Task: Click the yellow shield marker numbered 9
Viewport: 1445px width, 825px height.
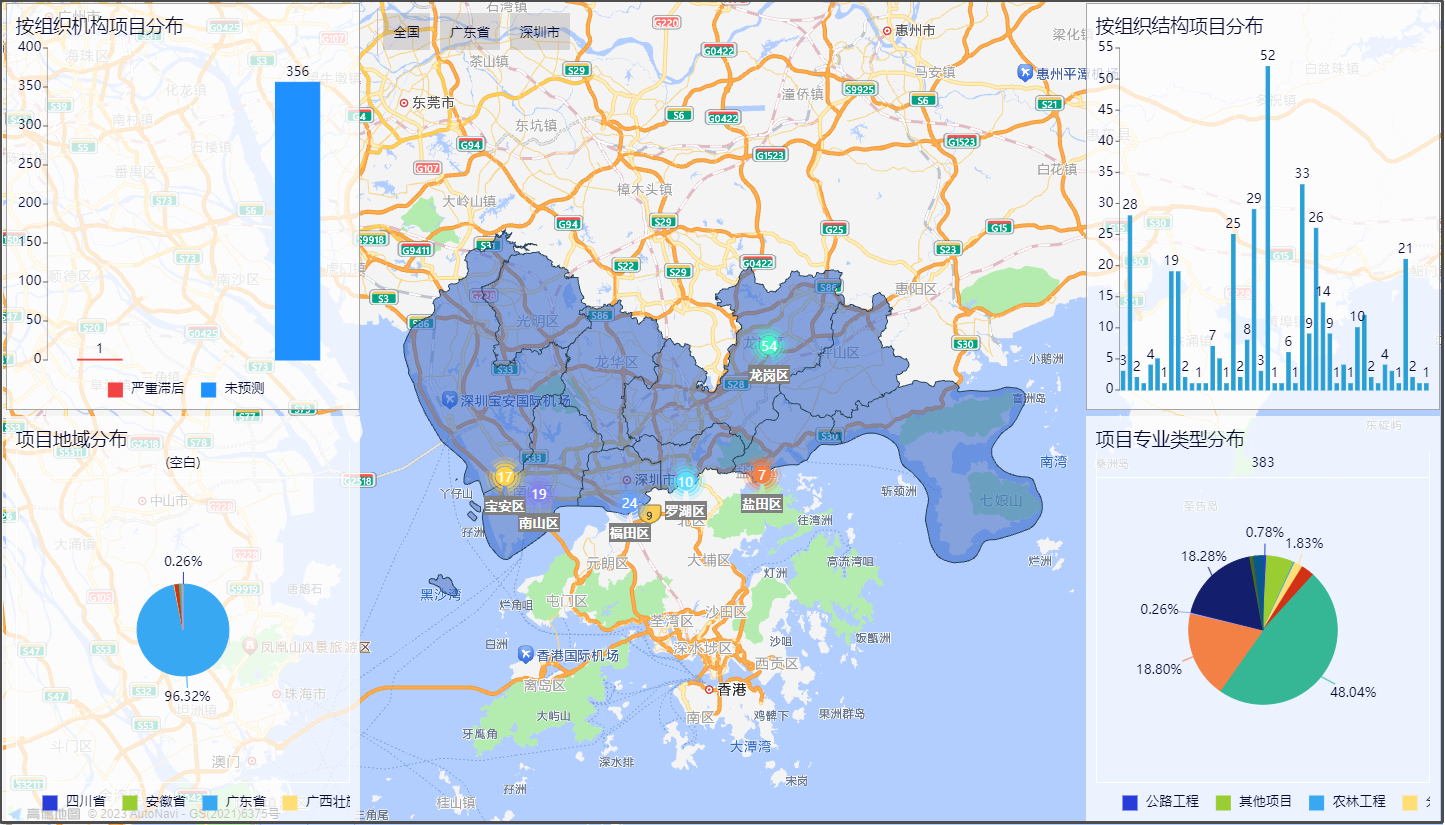Action: [650, 515]
